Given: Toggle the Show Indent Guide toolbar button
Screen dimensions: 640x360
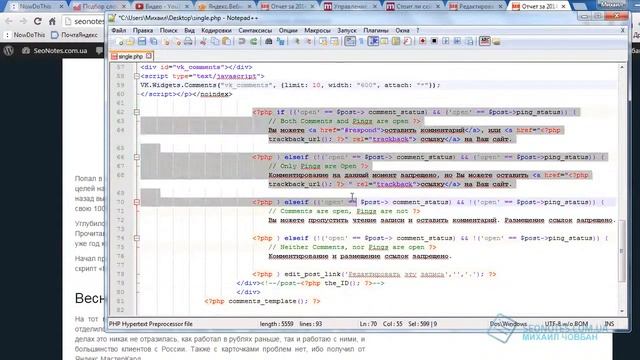Looking at the screenshot, I should pyautogui.click(x=373, y=42).
